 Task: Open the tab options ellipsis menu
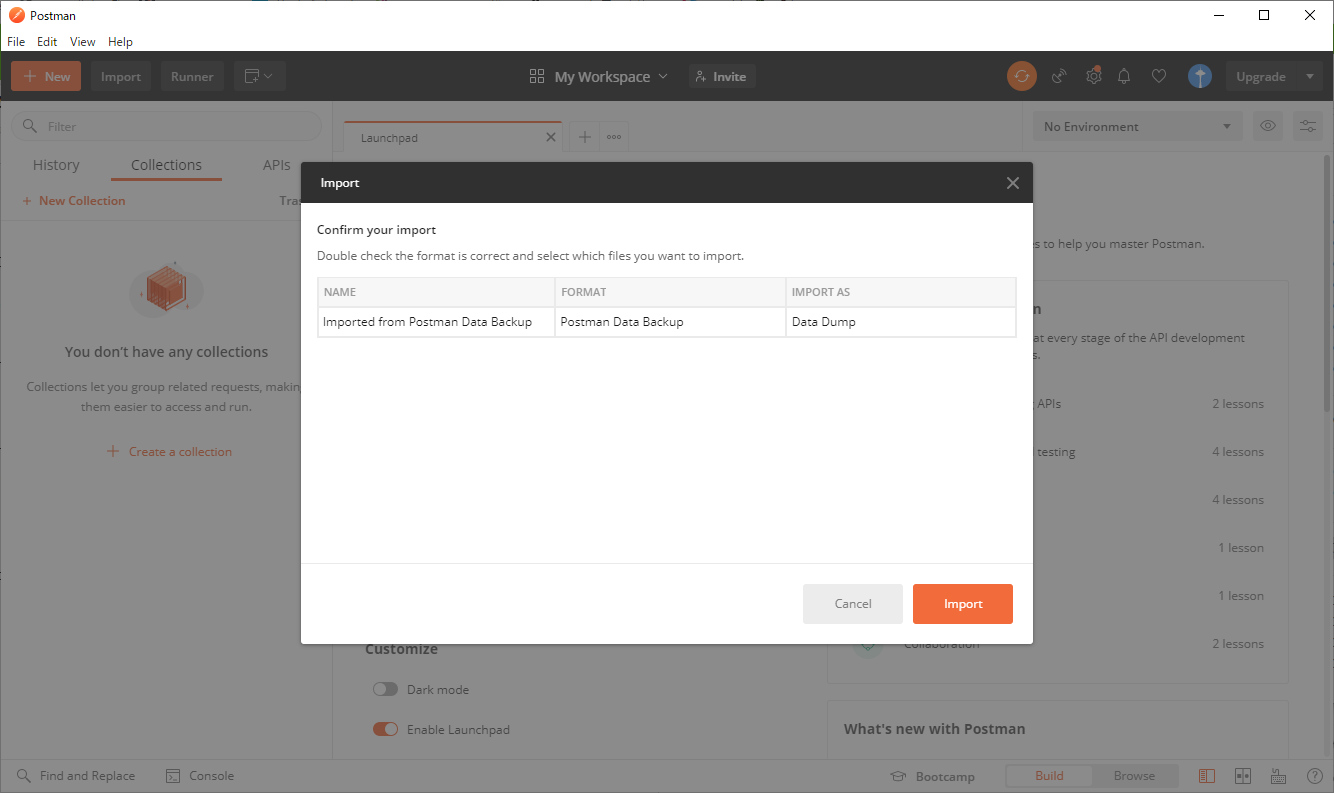[x=614, y=138]
